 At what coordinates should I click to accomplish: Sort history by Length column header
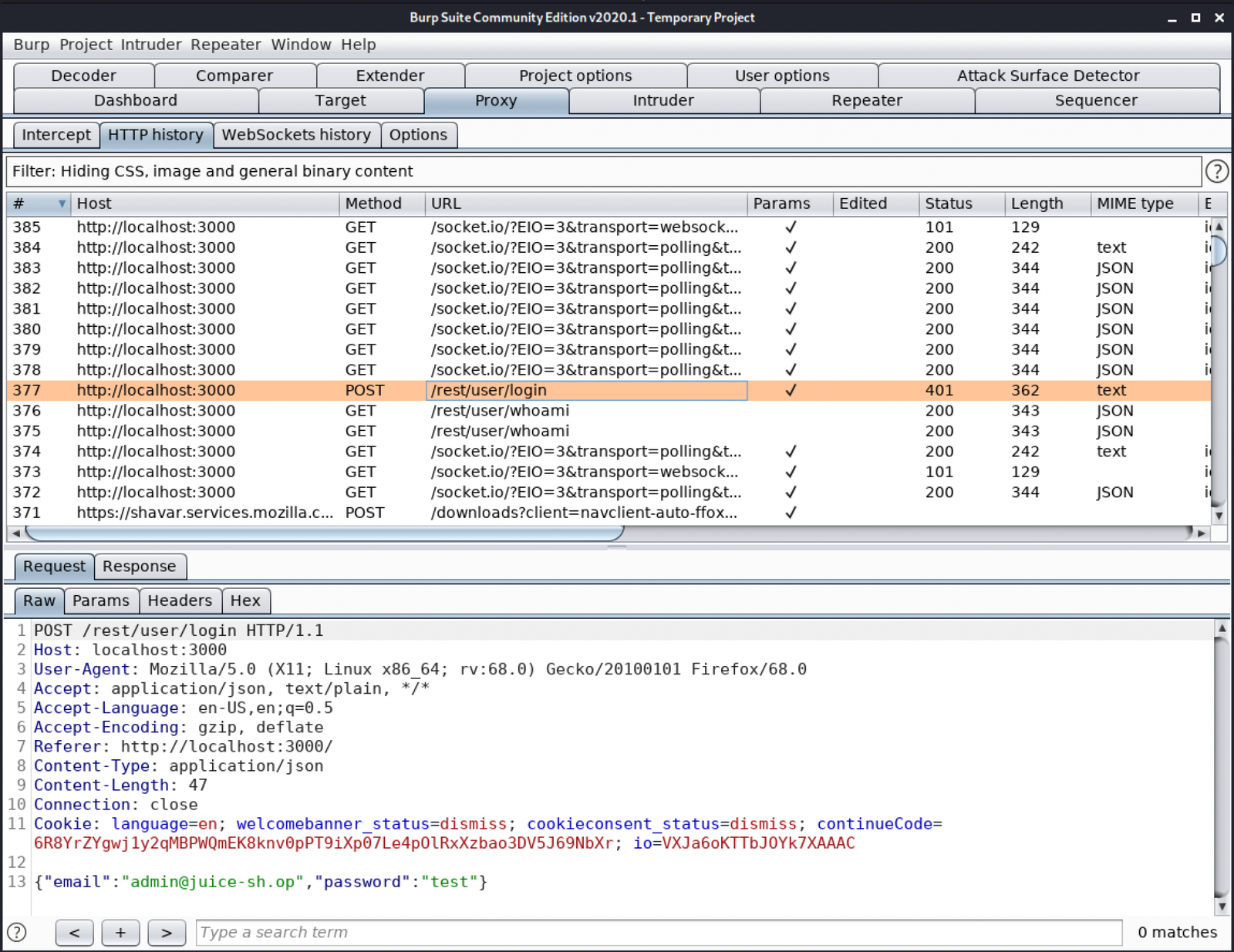tap(1047, 204)
